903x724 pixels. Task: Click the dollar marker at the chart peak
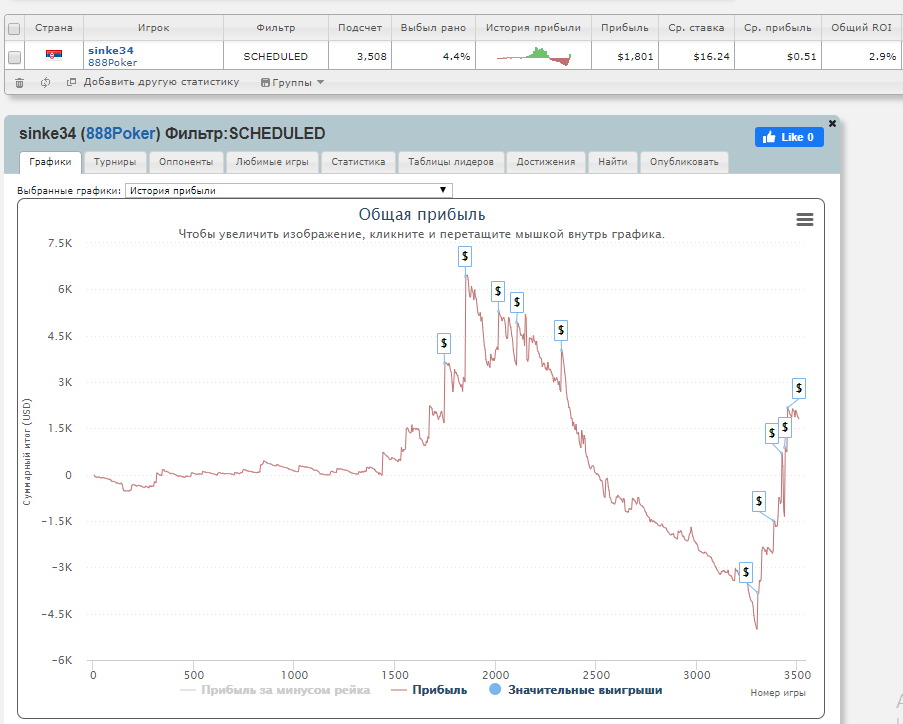(x=465, y=256)
